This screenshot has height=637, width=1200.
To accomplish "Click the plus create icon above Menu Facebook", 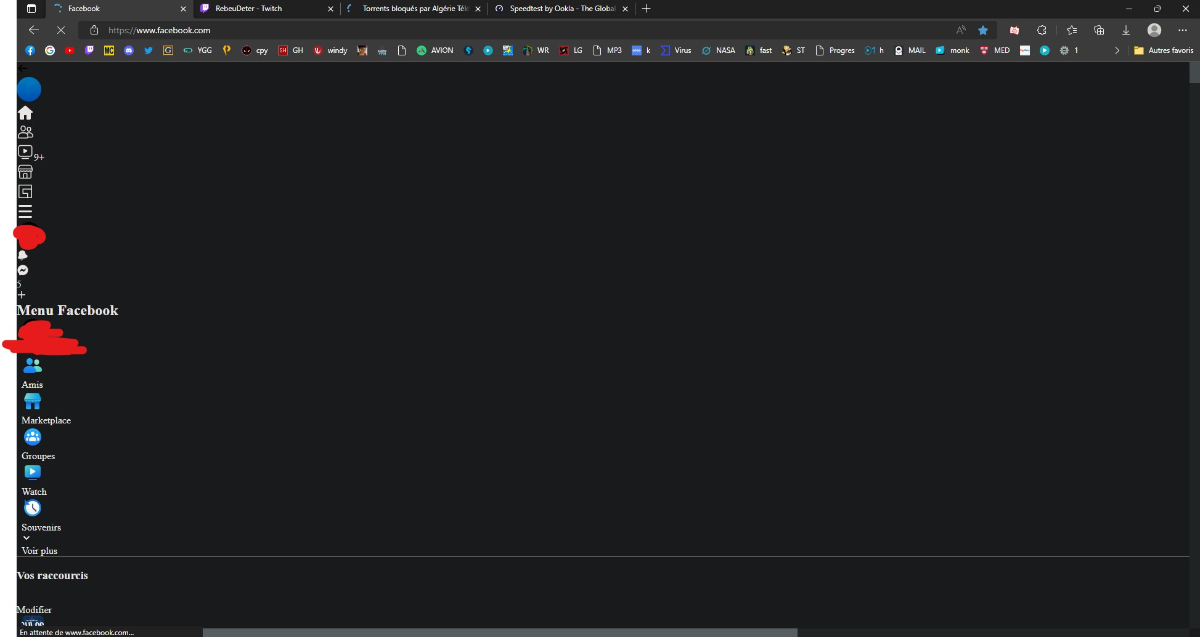I will 22,295.
